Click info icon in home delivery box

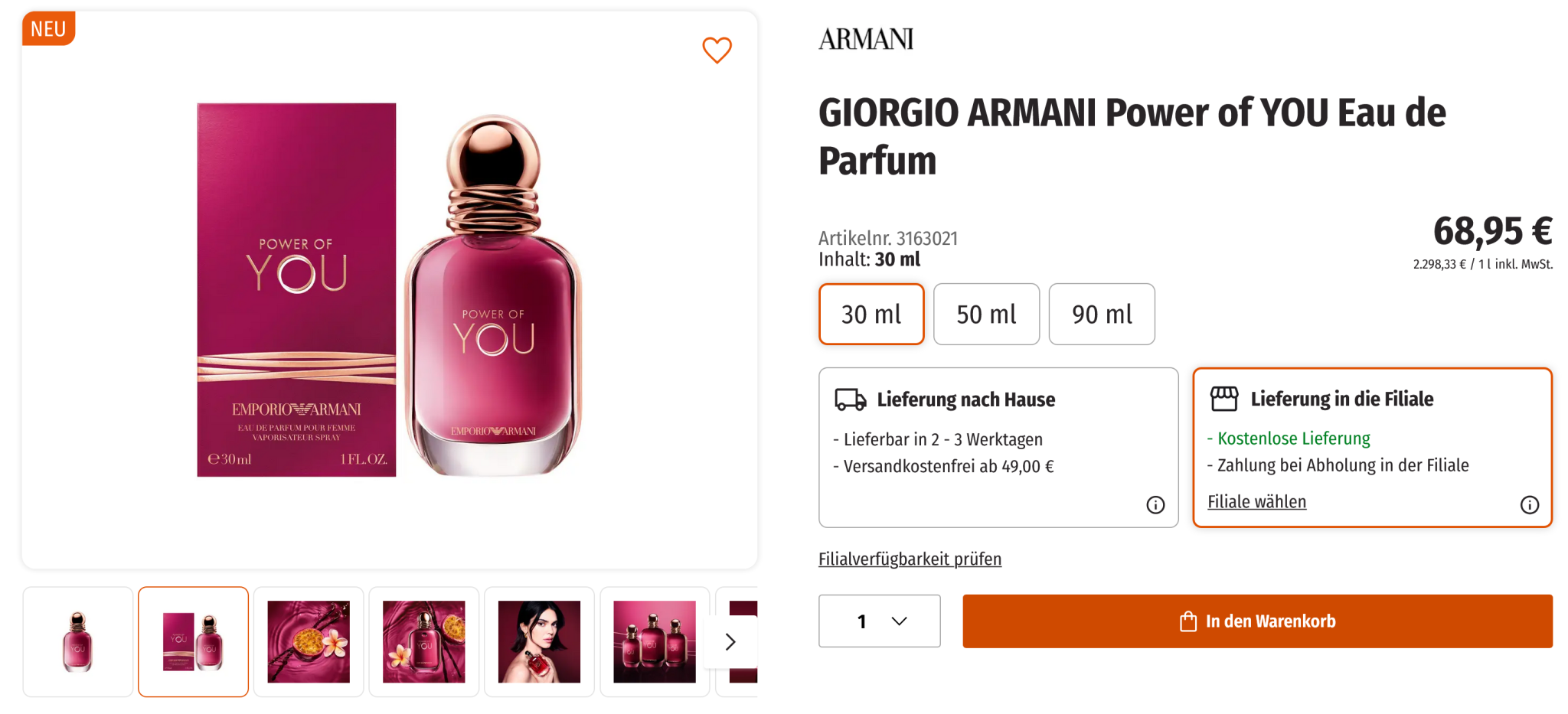pyautogui.click(x=1155, y=505)
